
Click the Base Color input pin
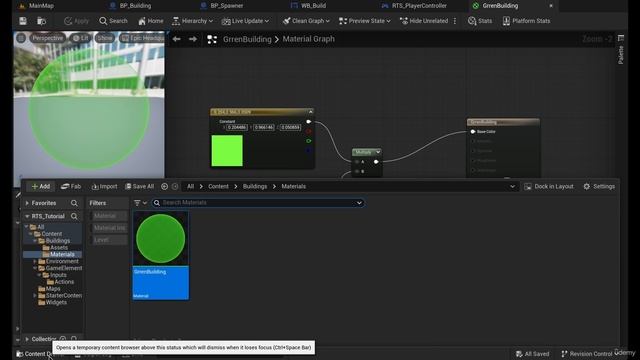pos(473,132)
